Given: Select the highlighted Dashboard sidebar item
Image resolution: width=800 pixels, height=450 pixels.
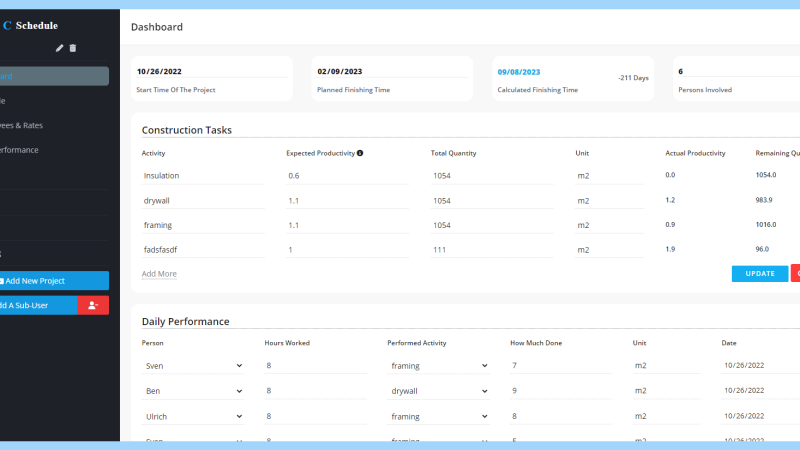Looking at the screenshot, I should pos(54,76).
